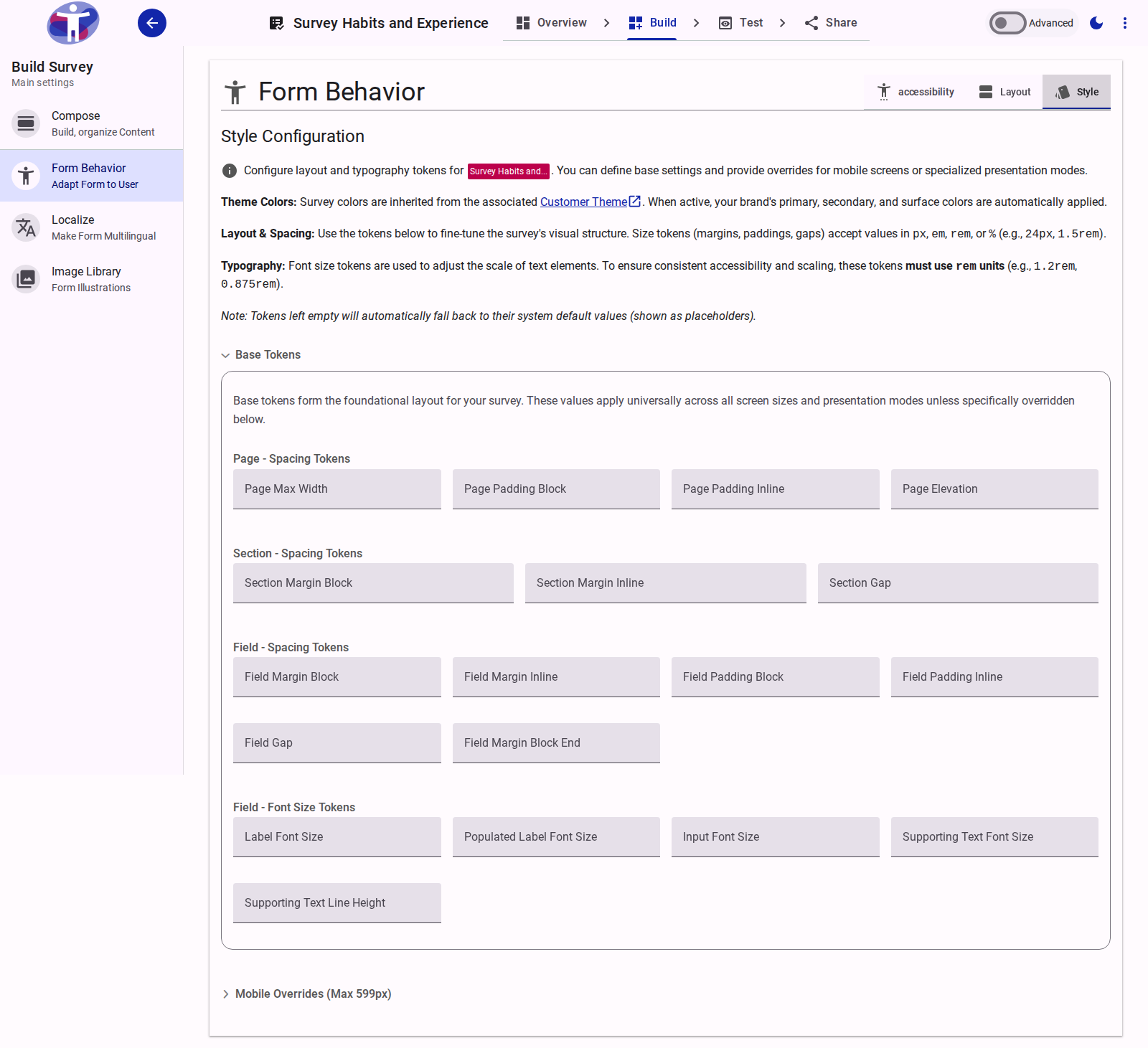Click the Field Padding Block field
This screenshot has width=1148, height=1048.
pos(776,677)
